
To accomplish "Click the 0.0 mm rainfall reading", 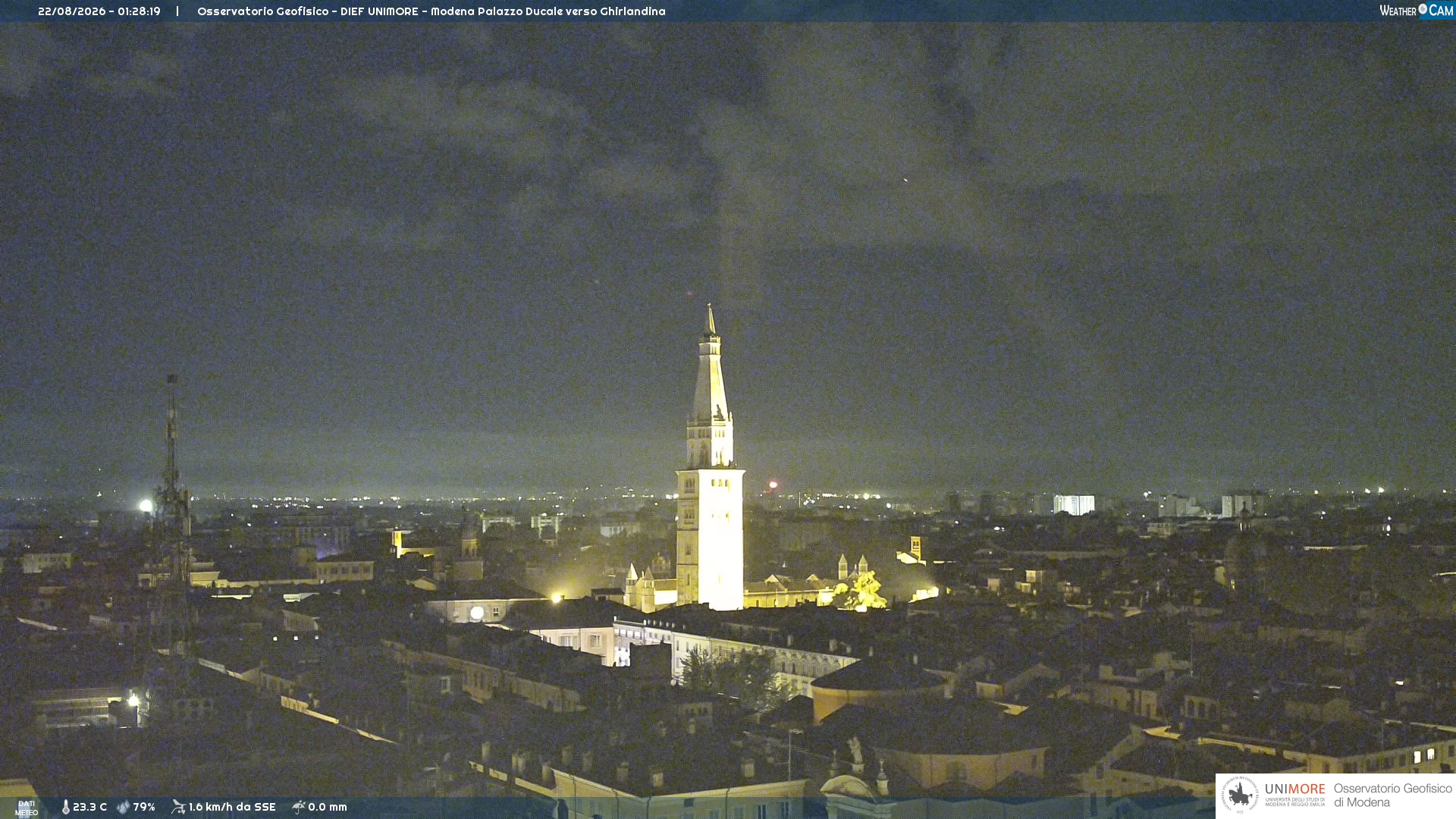I will click(328, 807).
